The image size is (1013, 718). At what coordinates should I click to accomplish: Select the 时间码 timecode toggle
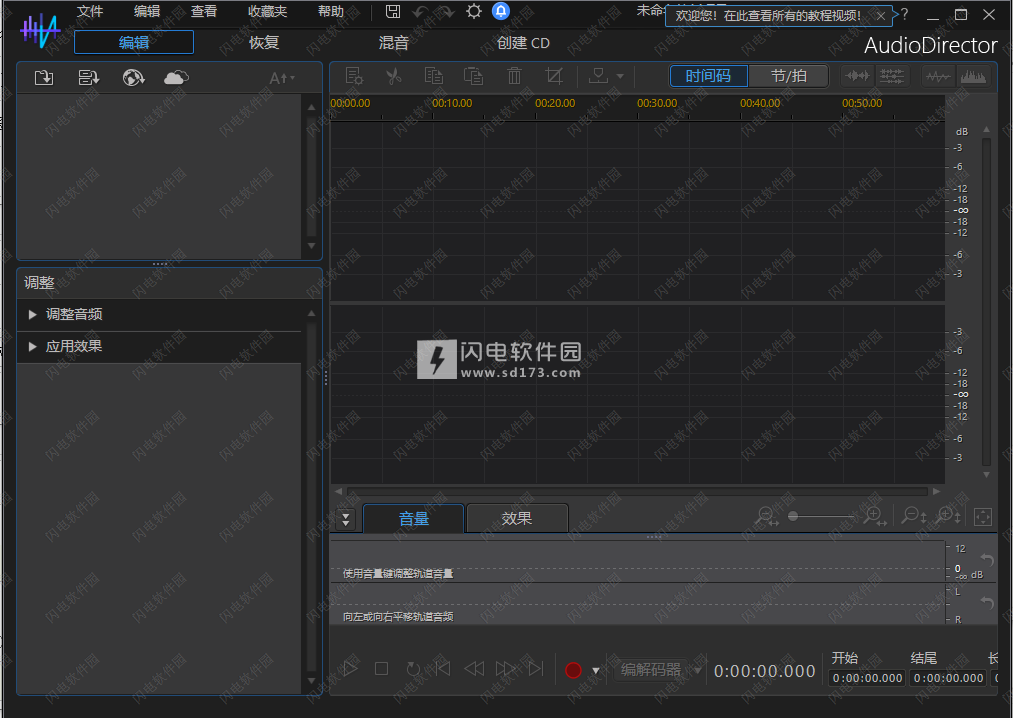[708, 76]
